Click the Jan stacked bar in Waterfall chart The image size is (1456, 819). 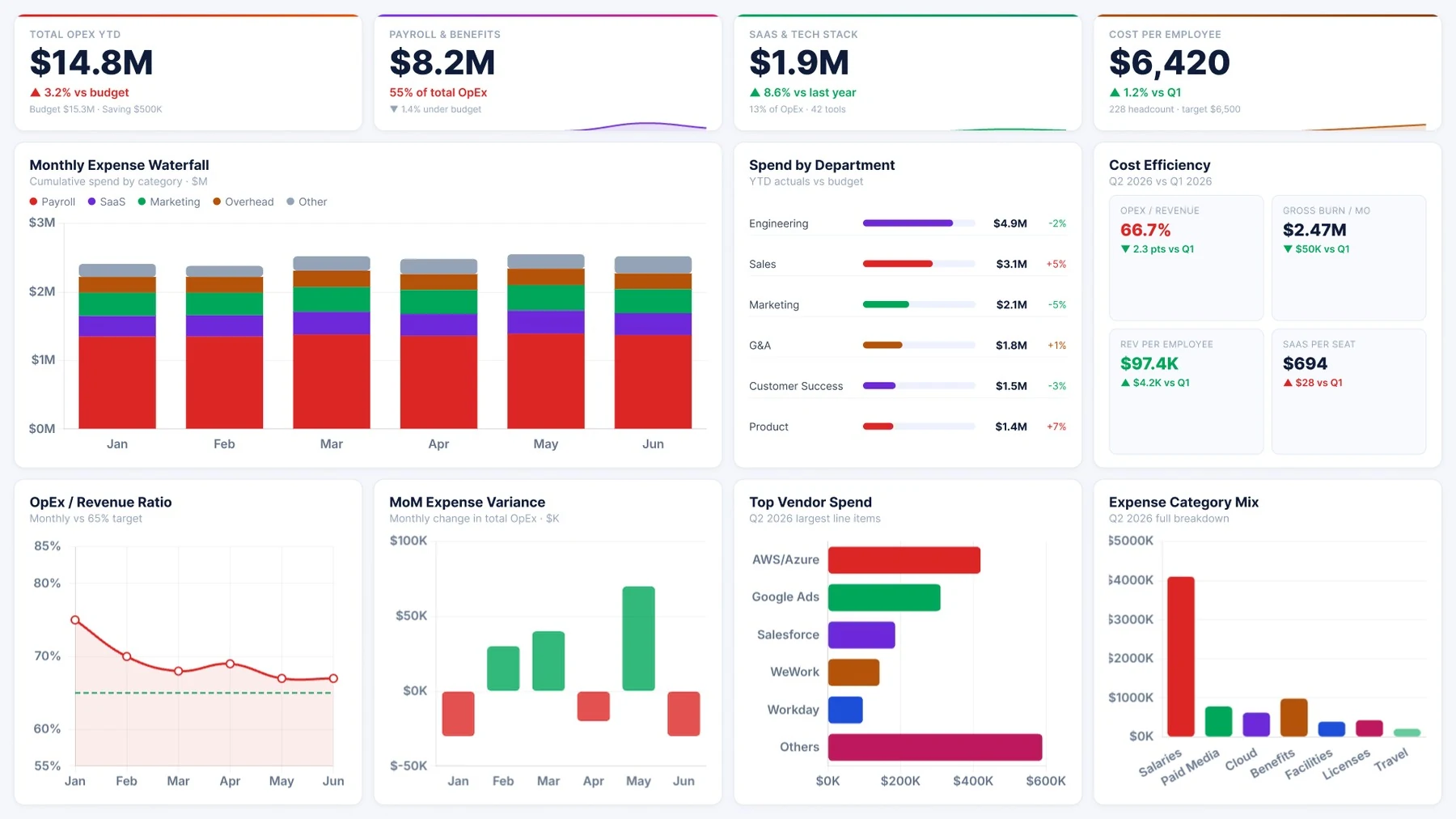(x=117, y=346)
